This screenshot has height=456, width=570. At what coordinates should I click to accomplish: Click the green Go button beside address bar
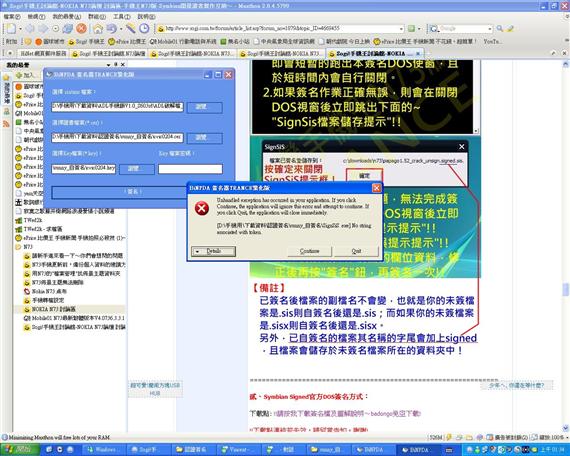412,28
